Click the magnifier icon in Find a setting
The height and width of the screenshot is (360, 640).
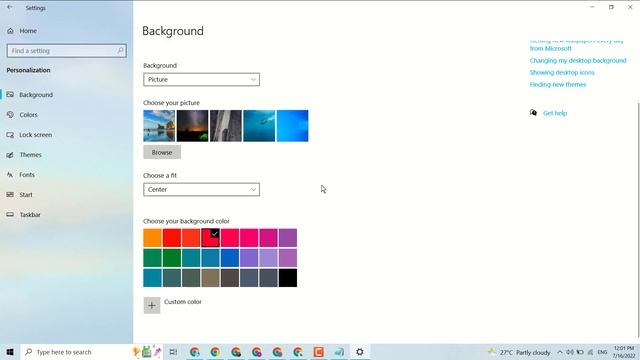pos(120,51)
